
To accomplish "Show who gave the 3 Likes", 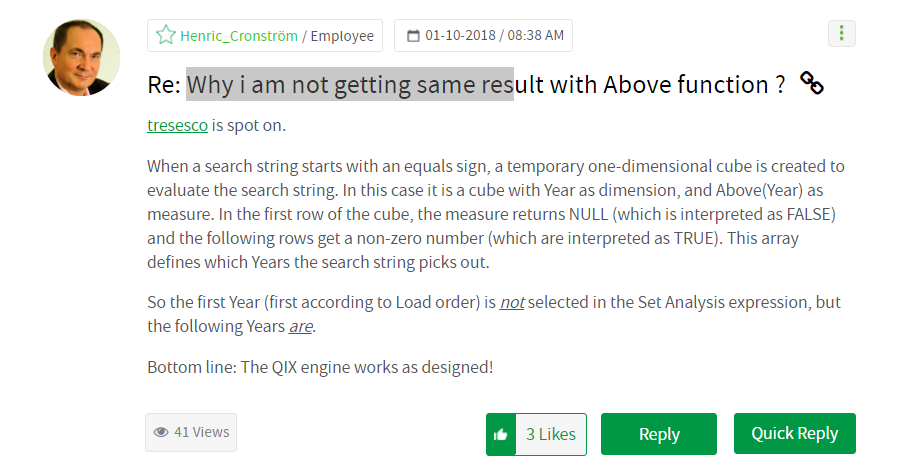I will coord(550,434).
